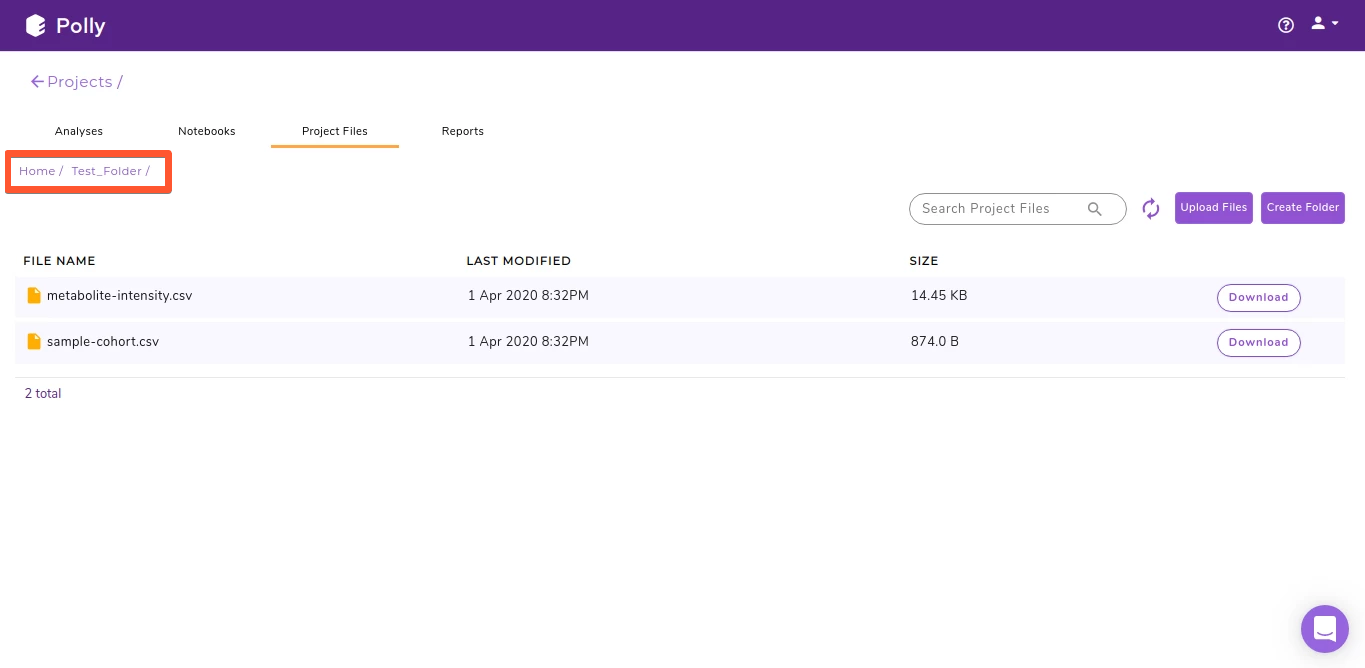Screen dimensions: 1365x668
Task: Switch to the Notebooks tab
Action: 206,131
